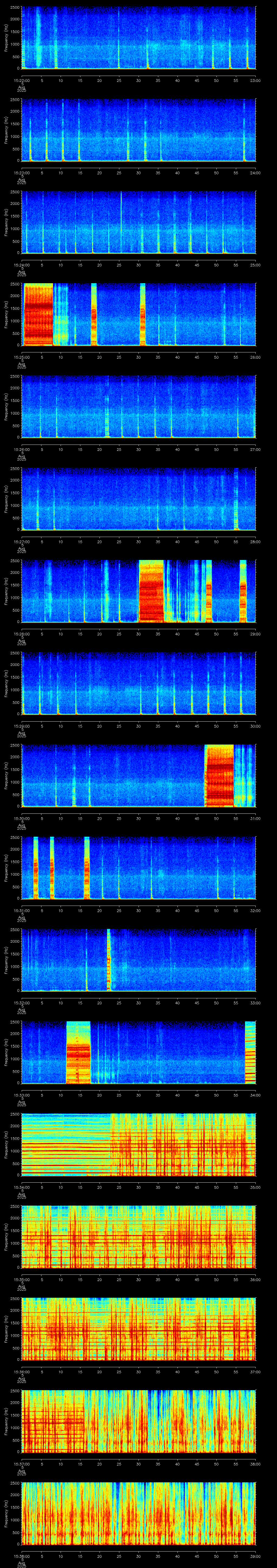Click the 15:34:00 time label
This screenshot has height=1568, width=277.
tap(21, 1187)
